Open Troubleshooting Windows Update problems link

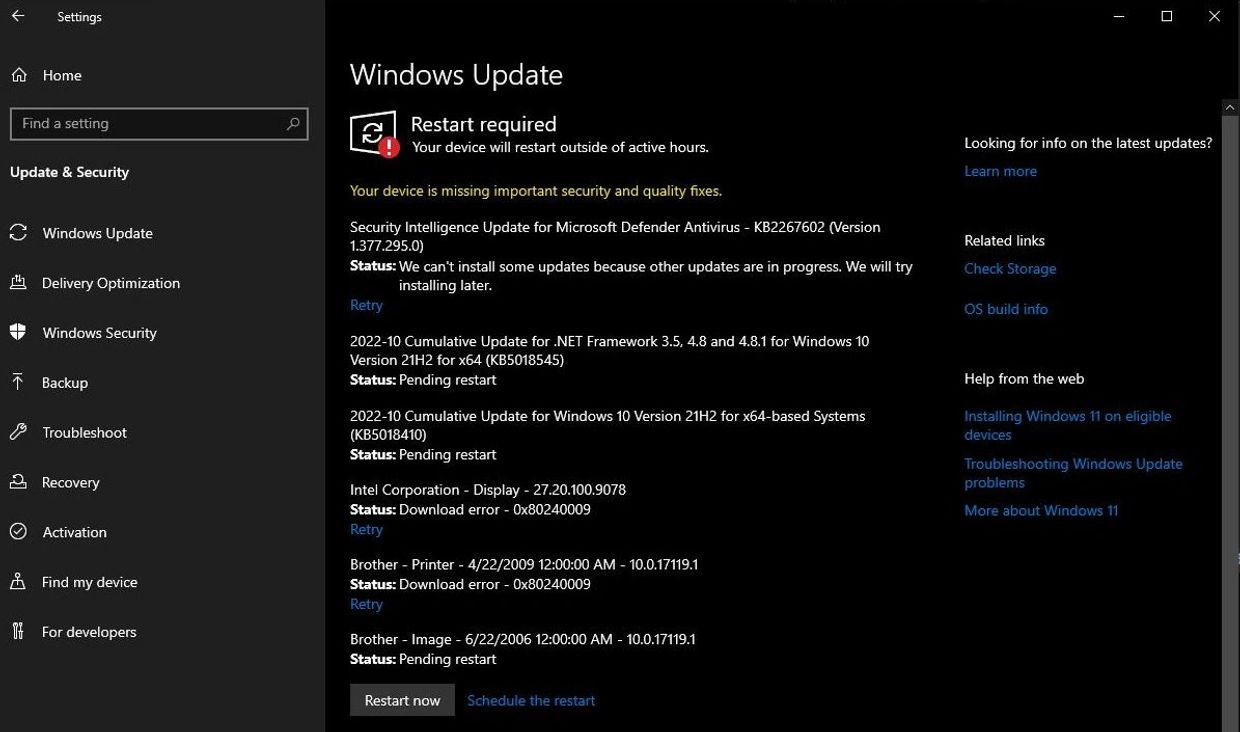1073,473
